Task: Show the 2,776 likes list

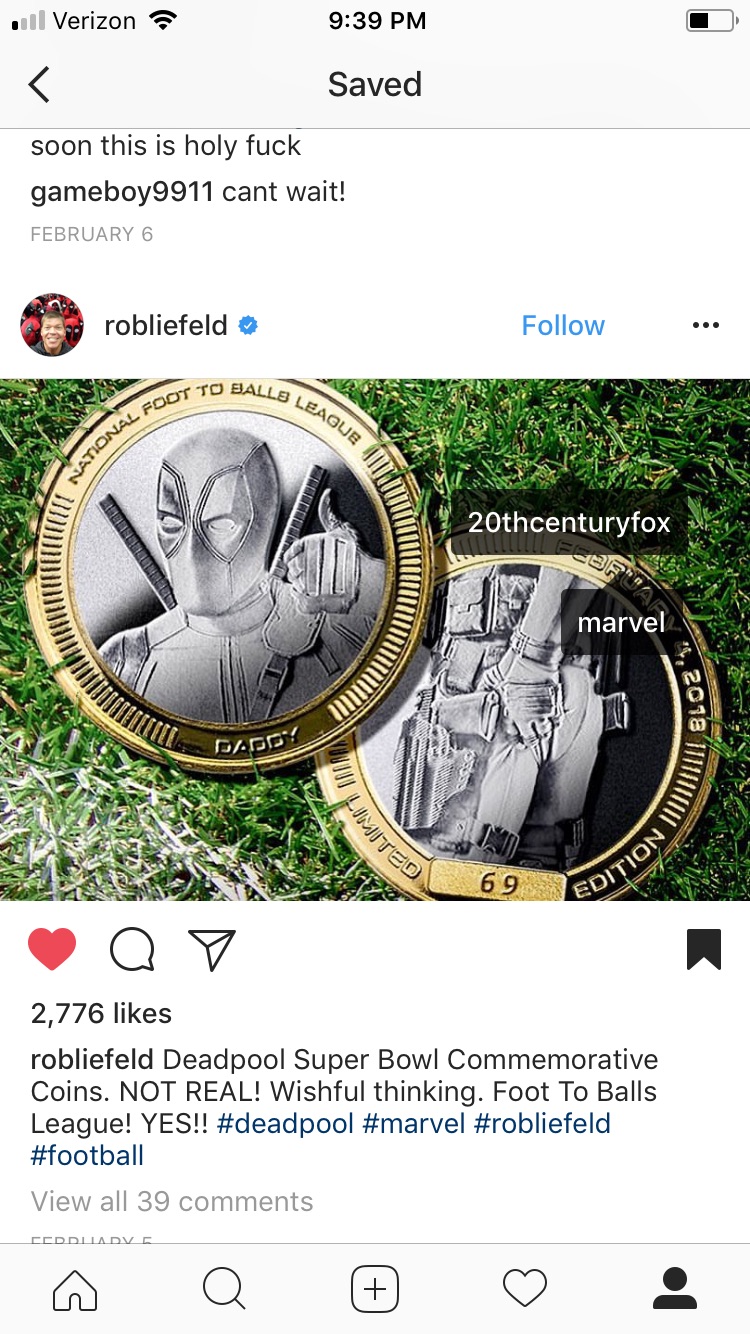Action: (x=101, y=1013)
